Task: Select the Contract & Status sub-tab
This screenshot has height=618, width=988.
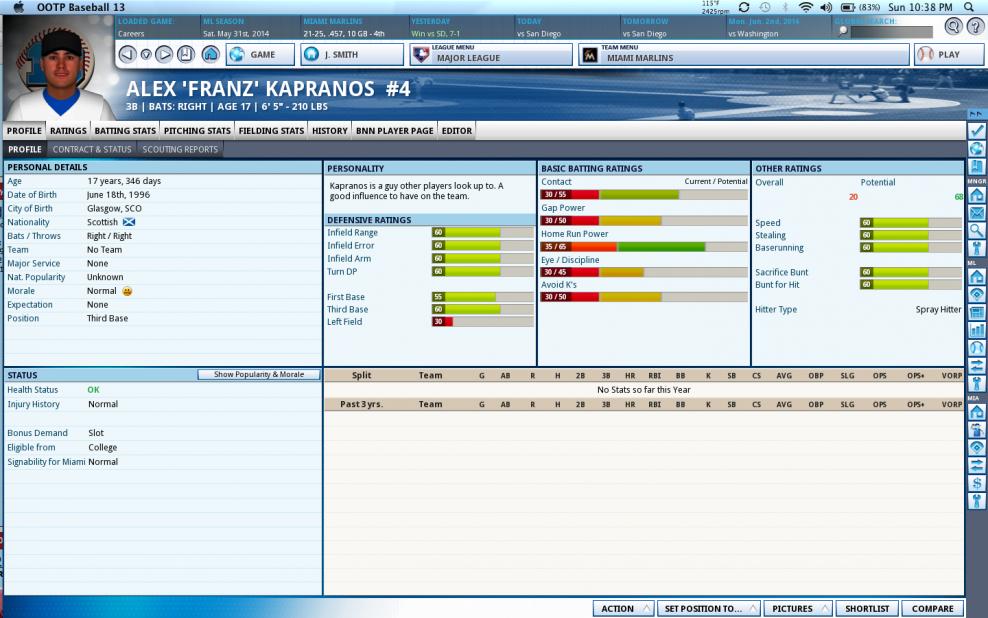Action: [92, 149]
